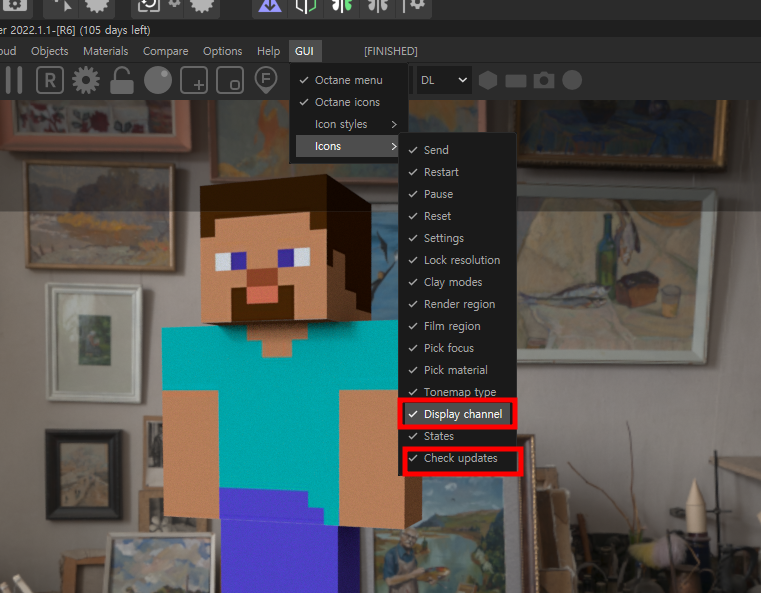Activate the Render region icon
Viewport: 761px width, 593px height.
point(194,80)
